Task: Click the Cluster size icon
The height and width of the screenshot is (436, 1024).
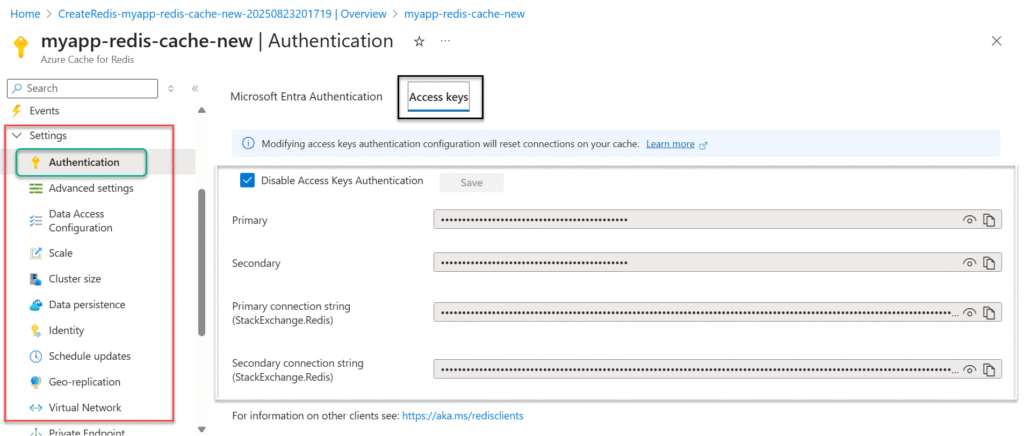Action: pyautogui.click(x=36, y=279)
